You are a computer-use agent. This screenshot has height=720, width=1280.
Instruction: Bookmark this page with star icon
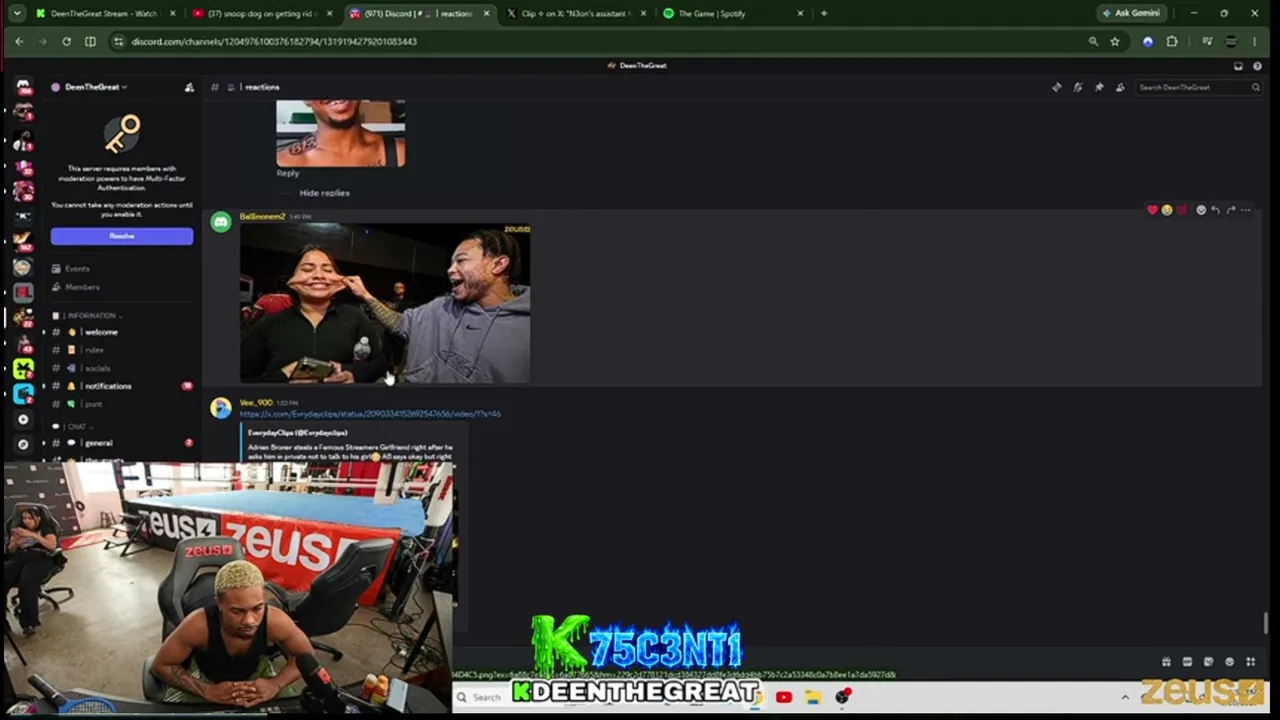(x=1115, y=41)
